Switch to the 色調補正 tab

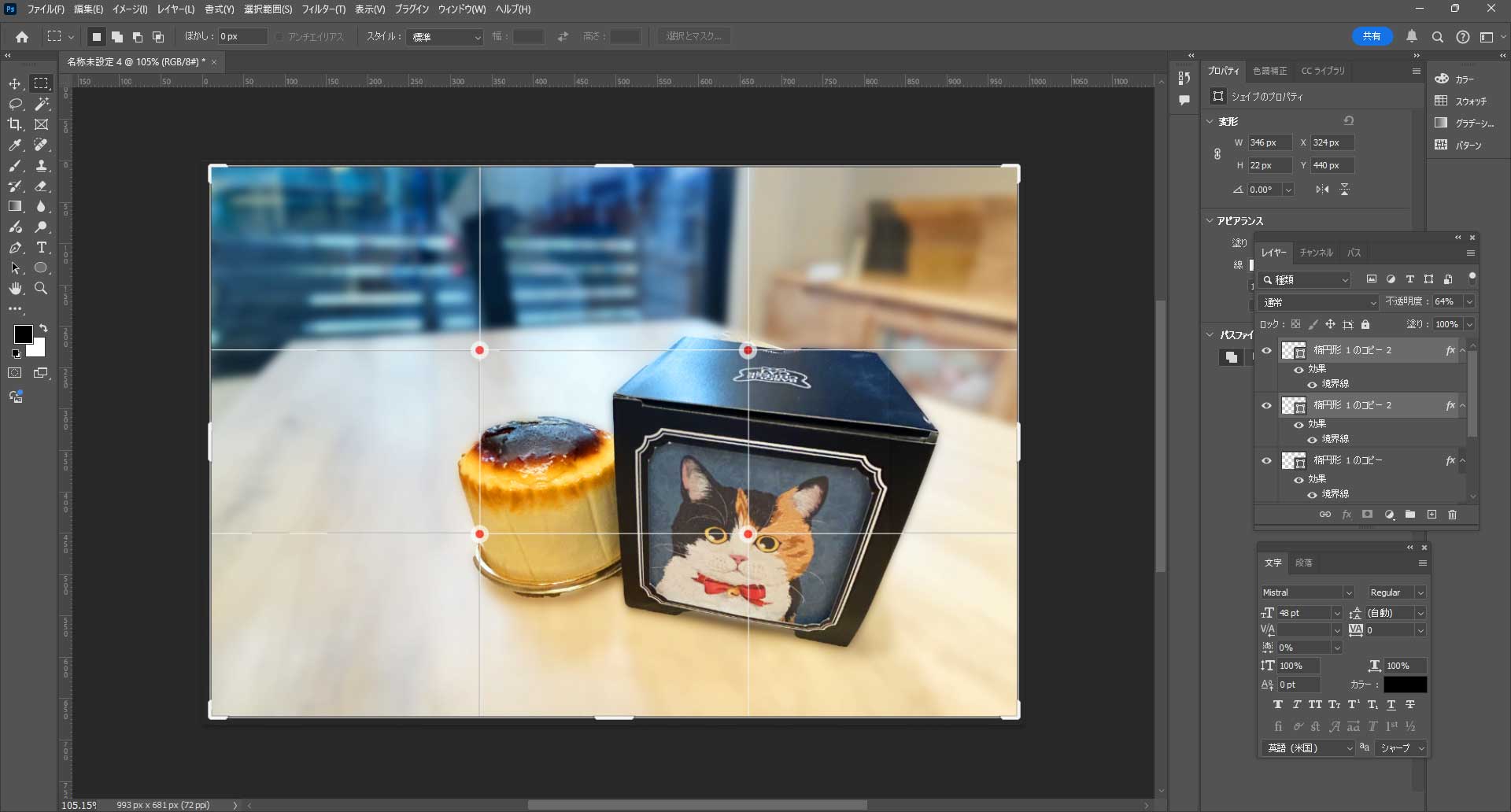click(1270, 71)
